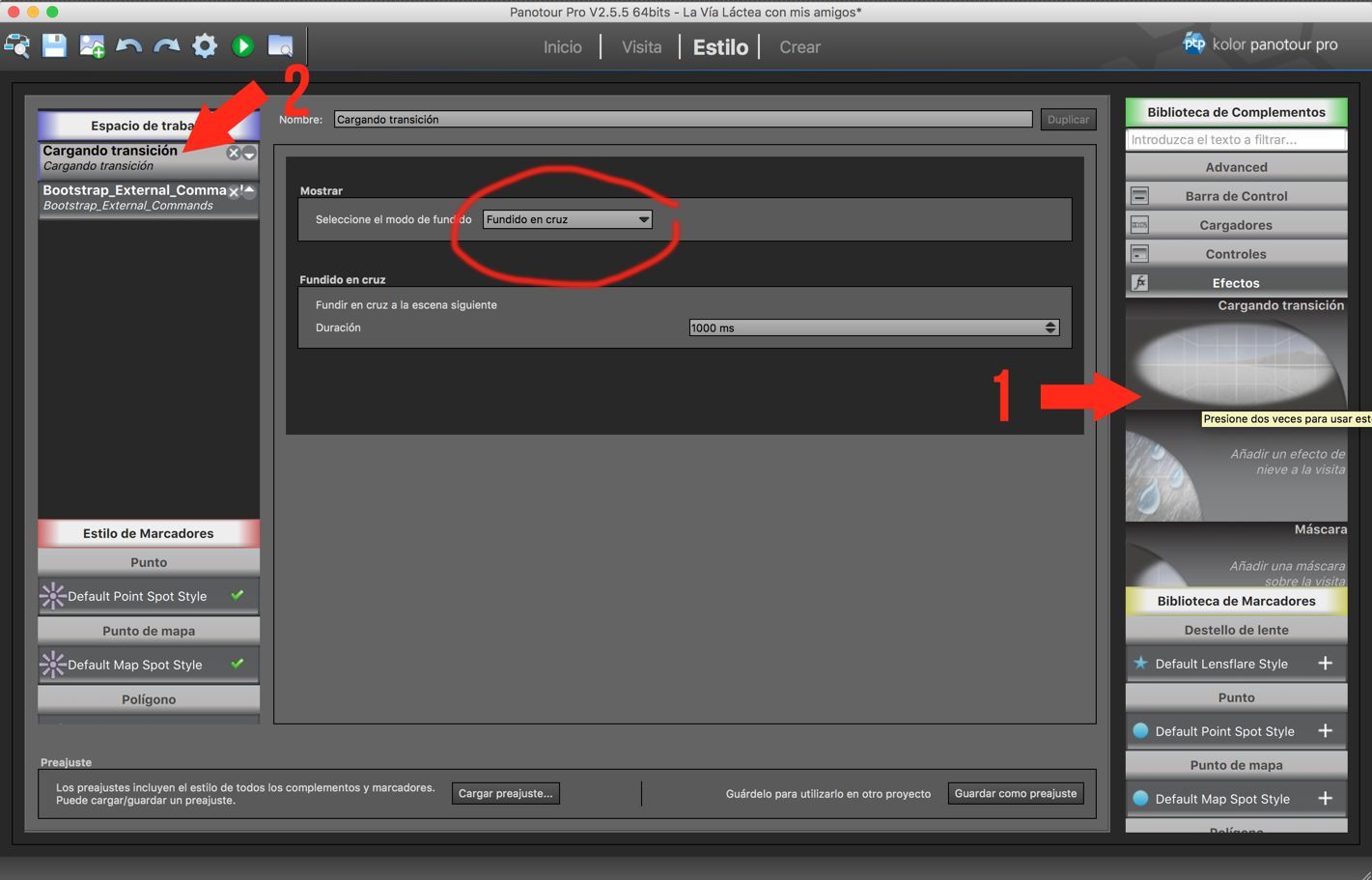Image resolution: width=1372 pixels, height=880 pixels.
Task: Click blue dot icon of library Default Point Spot Style
Action: pos(1140,731)
